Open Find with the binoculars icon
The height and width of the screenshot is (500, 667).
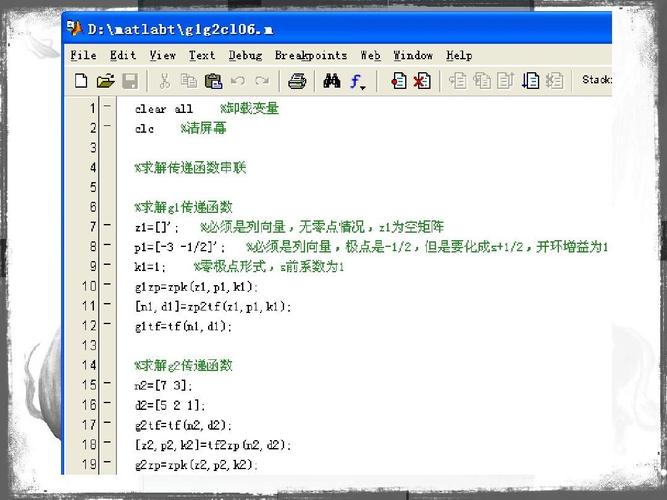point(332,80)
